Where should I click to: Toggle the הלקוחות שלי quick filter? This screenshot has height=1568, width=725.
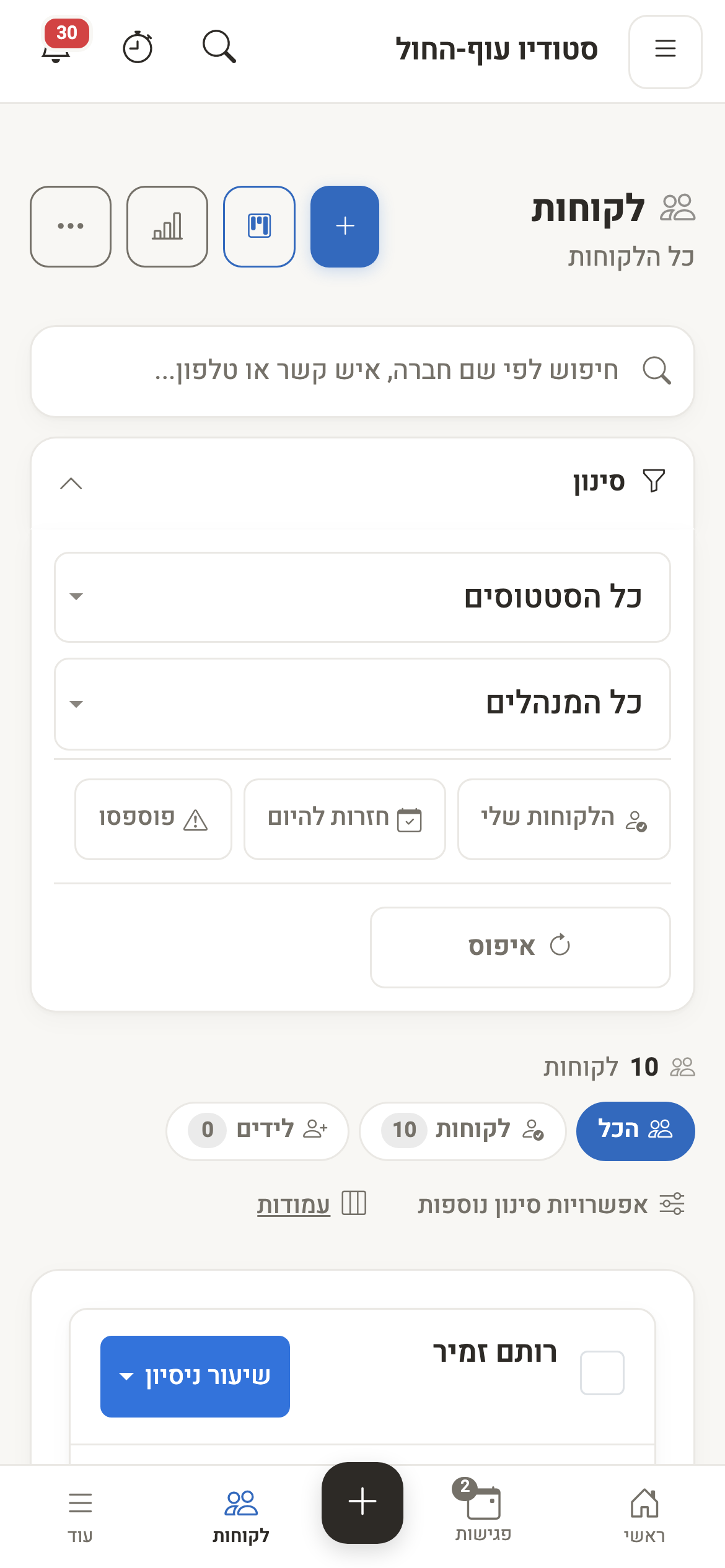(564, 819)
